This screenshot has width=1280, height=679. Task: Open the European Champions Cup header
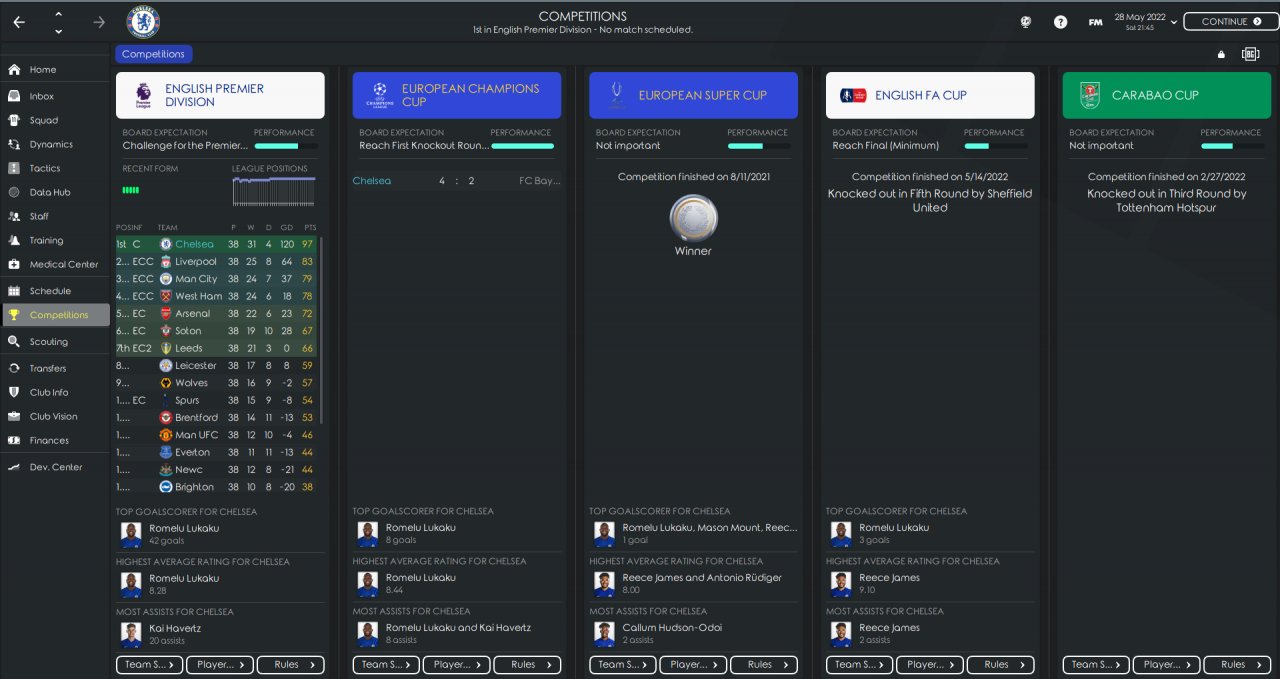[457, 95]
